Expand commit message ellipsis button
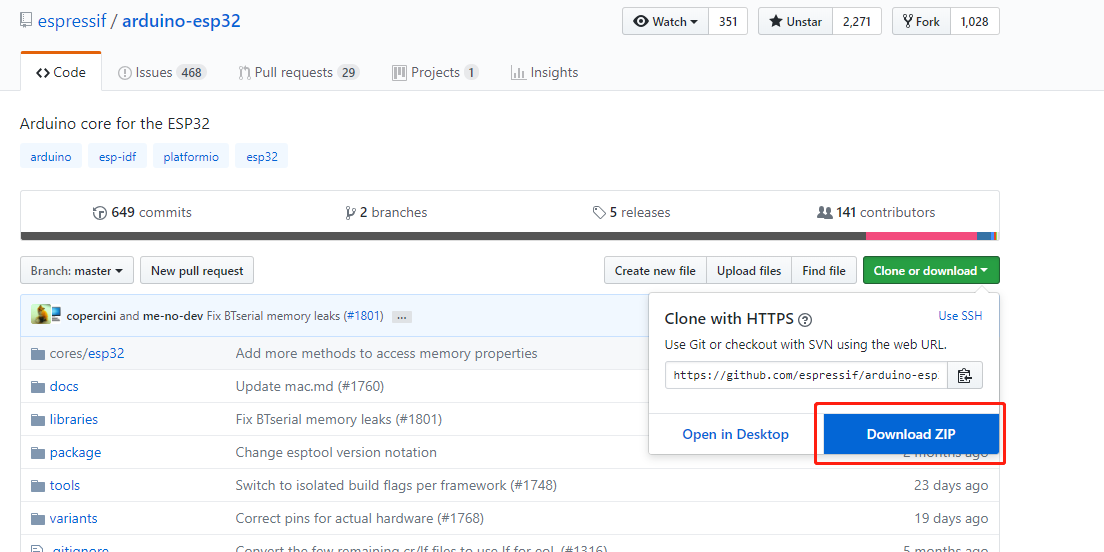 [x=402, y=318]
